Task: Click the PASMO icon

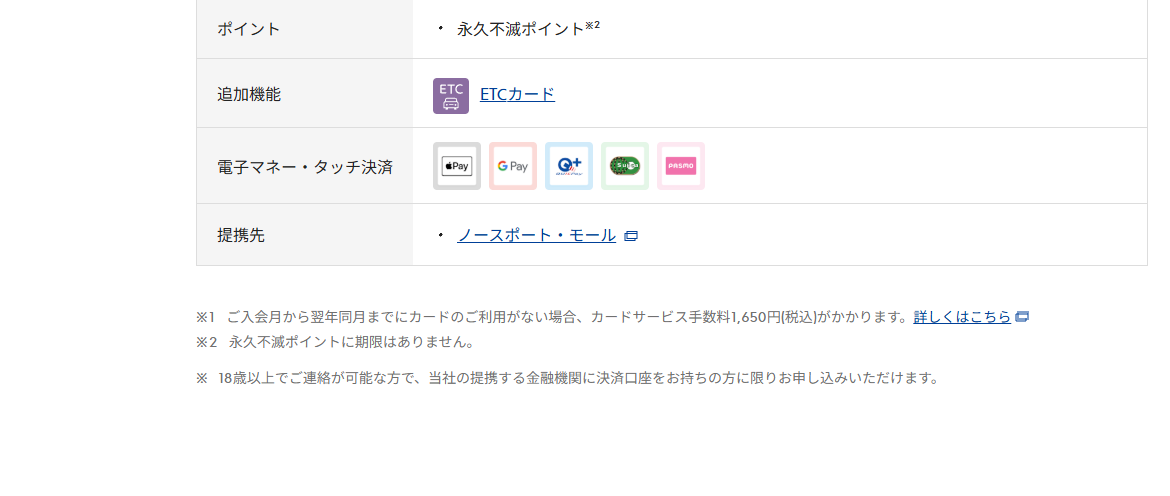Action: [x=681, y=166]
